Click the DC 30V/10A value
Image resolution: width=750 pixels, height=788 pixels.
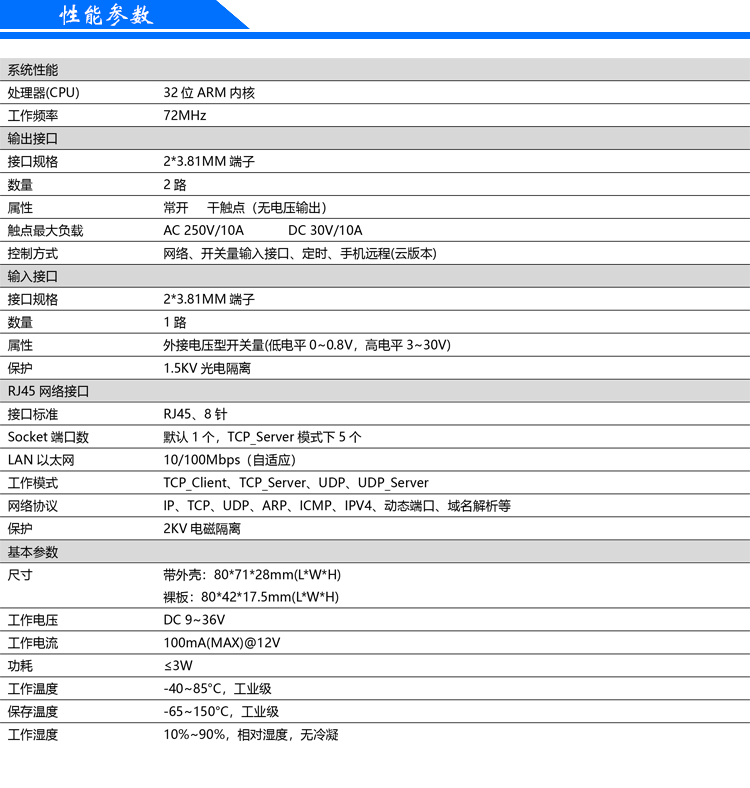[325, 231]
